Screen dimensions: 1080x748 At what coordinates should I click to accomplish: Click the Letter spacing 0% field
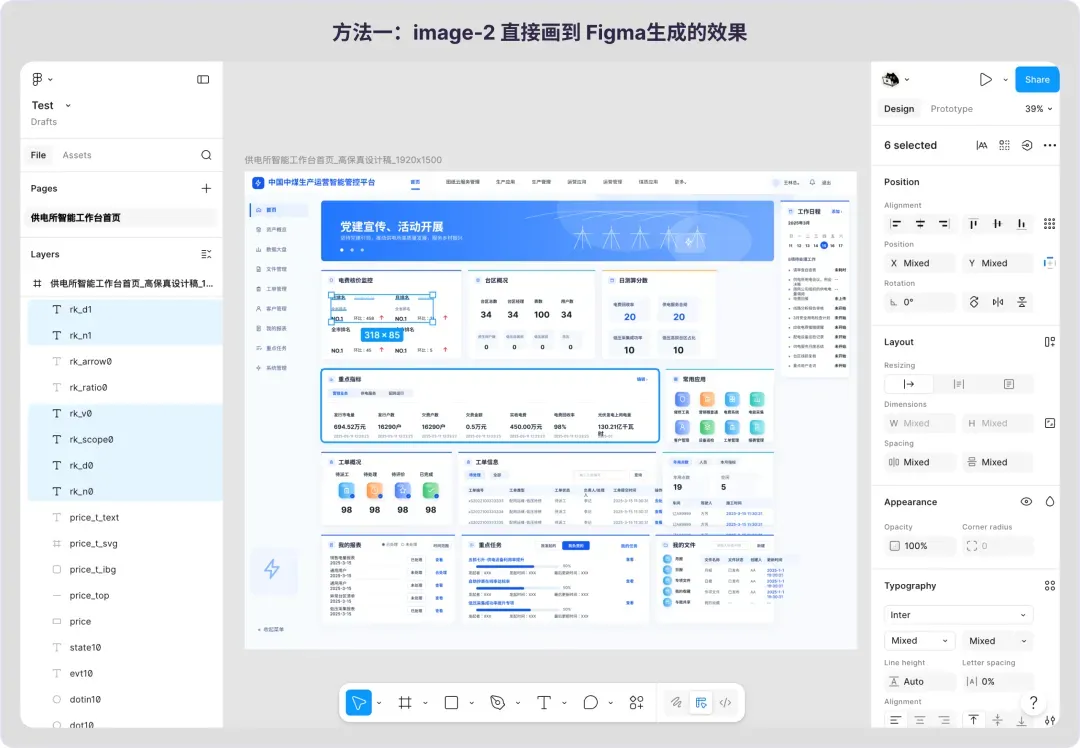click(x=997, y=681)
